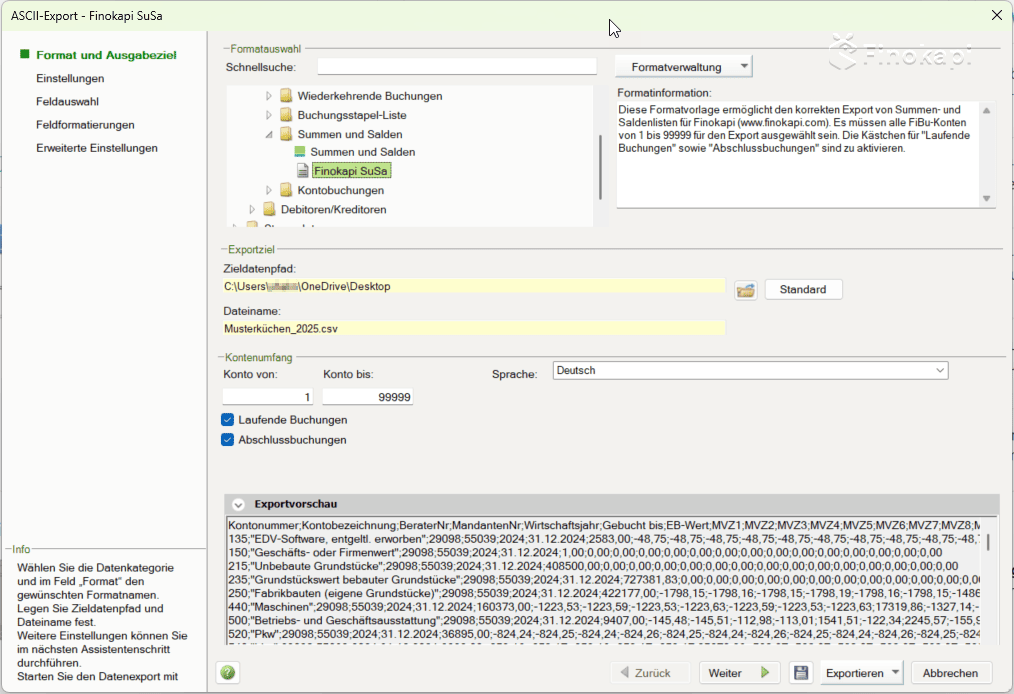
Task: Click the Formatinformation scroll-up arrow
Action: (x=986, y=111)
